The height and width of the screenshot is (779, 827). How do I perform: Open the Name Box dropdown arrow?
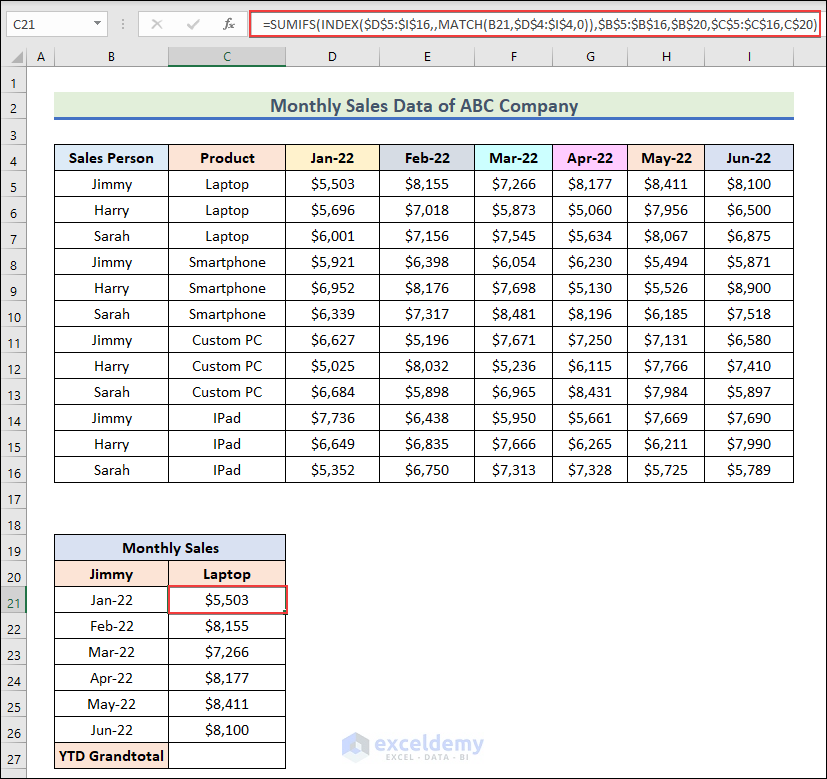(x=97, y=24)
